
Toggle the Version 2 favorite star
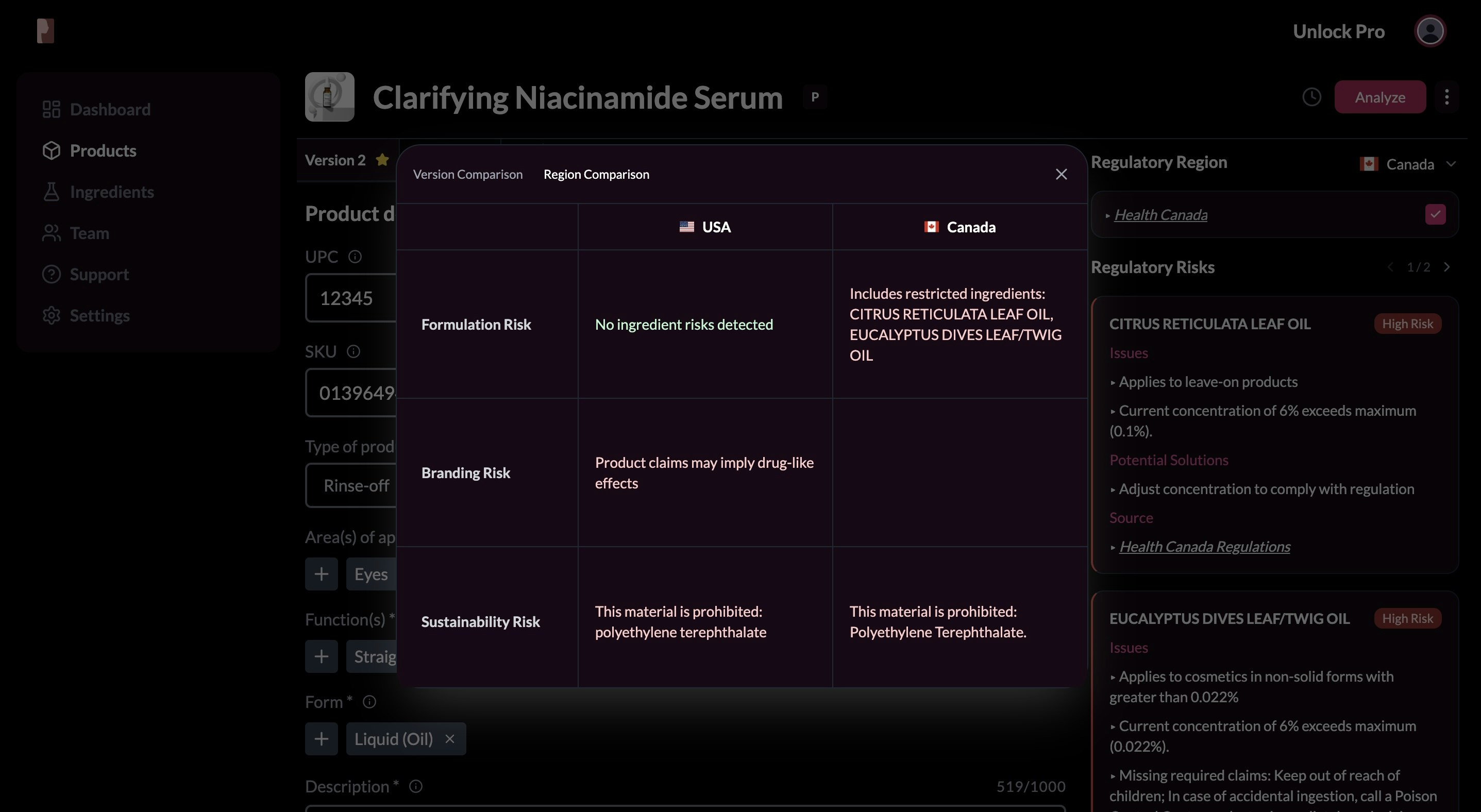pos(381,159)
